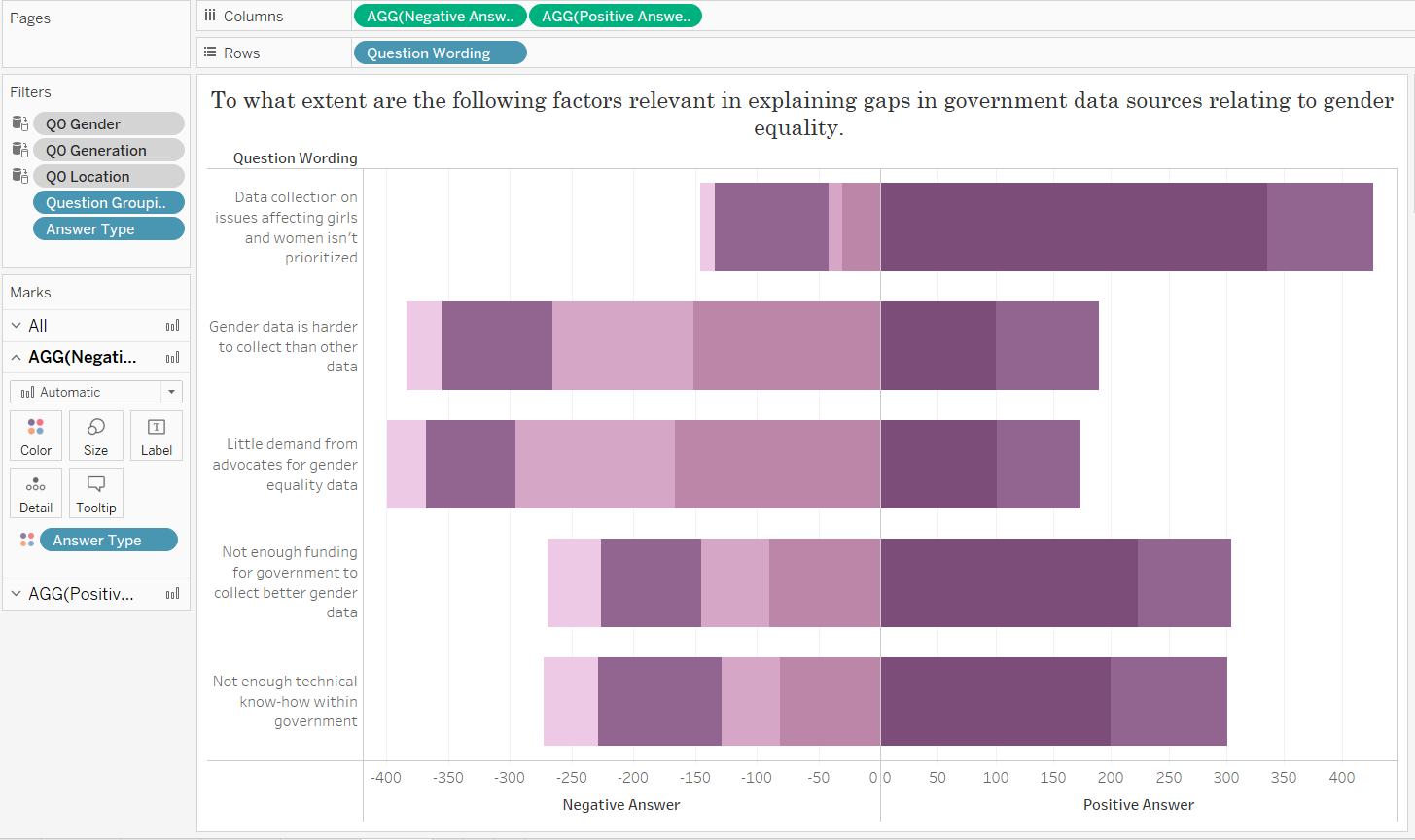
Task: Expand the AGG(Positive) marks section
Action: [x=16, y=594]
